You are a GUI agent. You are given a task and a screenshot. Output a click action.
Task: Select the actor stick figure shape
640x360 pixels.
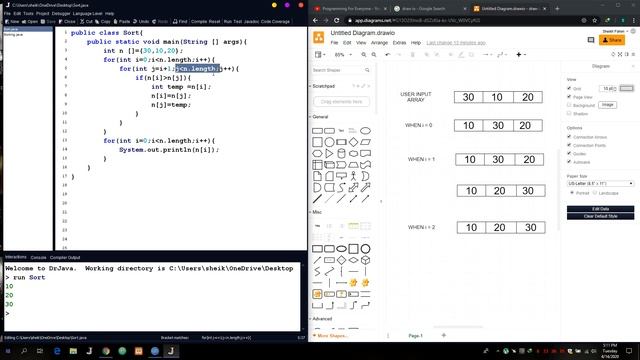(x=353, y=176)
